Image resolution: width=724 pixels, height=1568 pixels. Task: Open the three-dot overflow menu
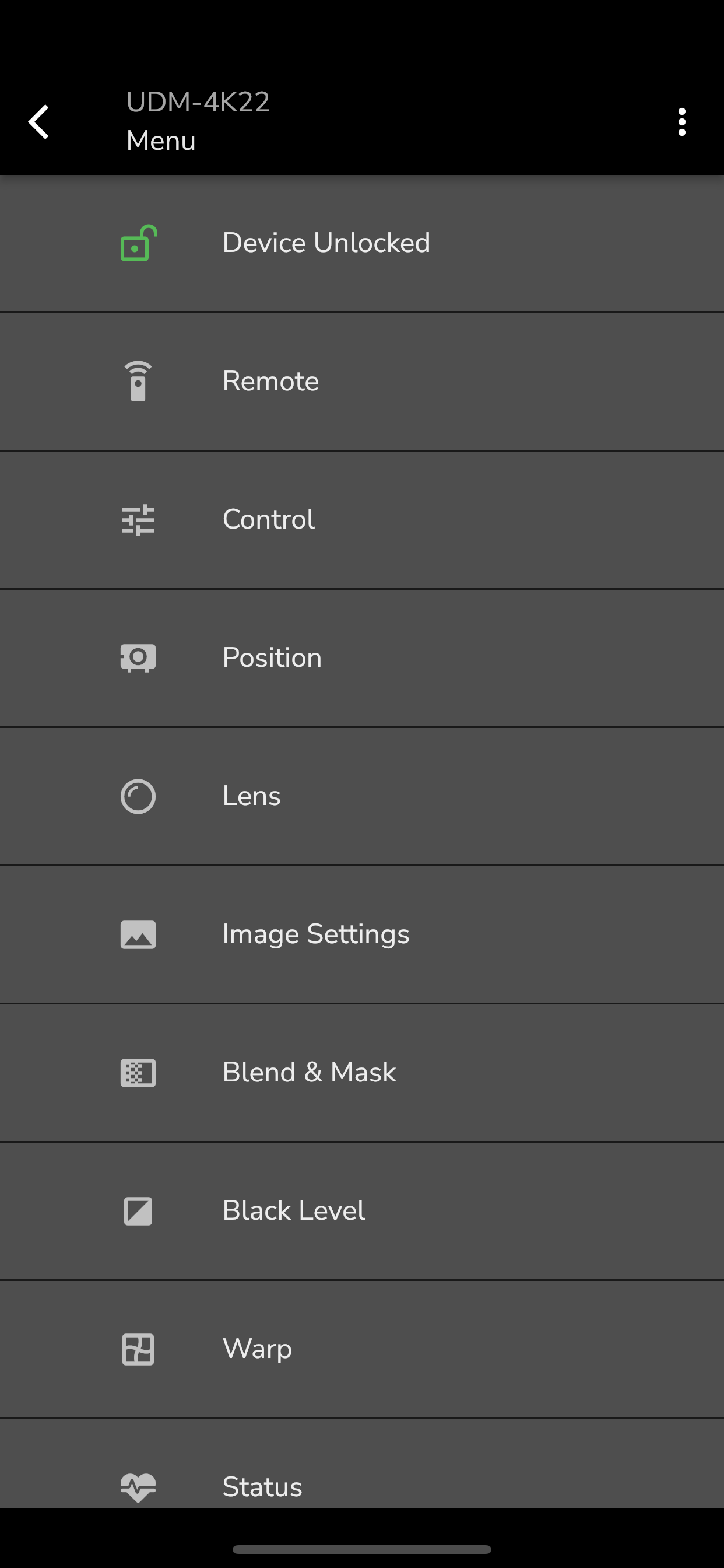pos(682,122)
